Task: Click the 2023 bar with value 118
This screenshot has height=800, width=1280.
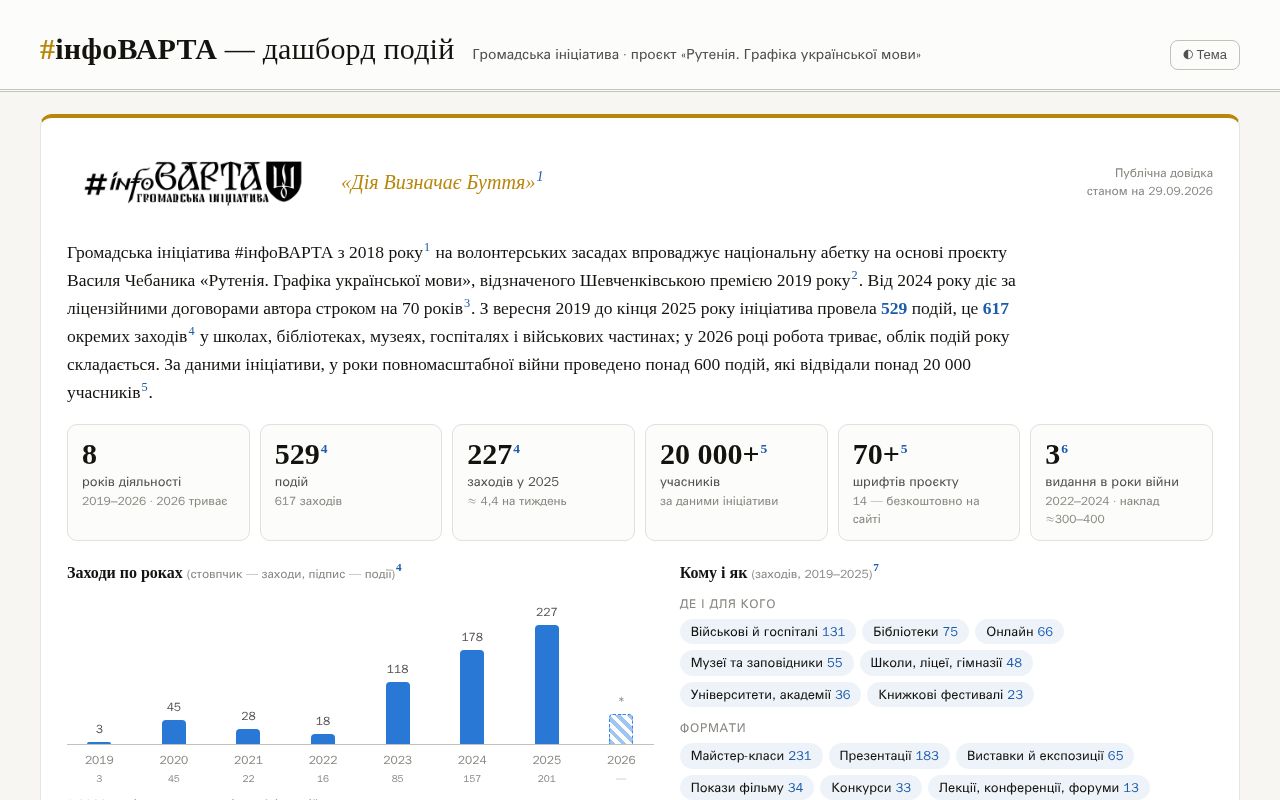Action: click(398, 713)
